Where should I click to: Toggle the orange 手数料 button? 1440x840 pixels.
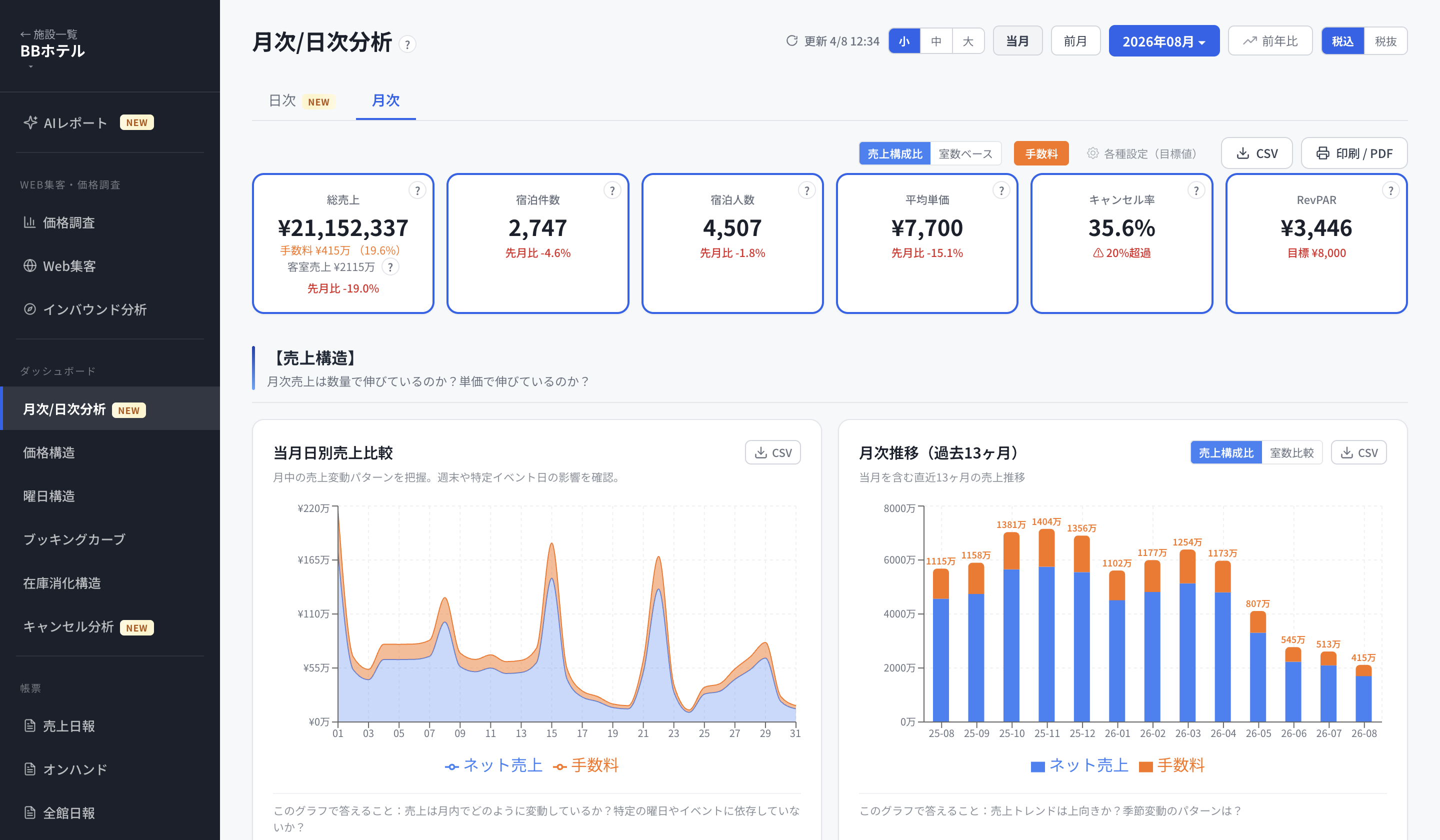pos(1041,153)
